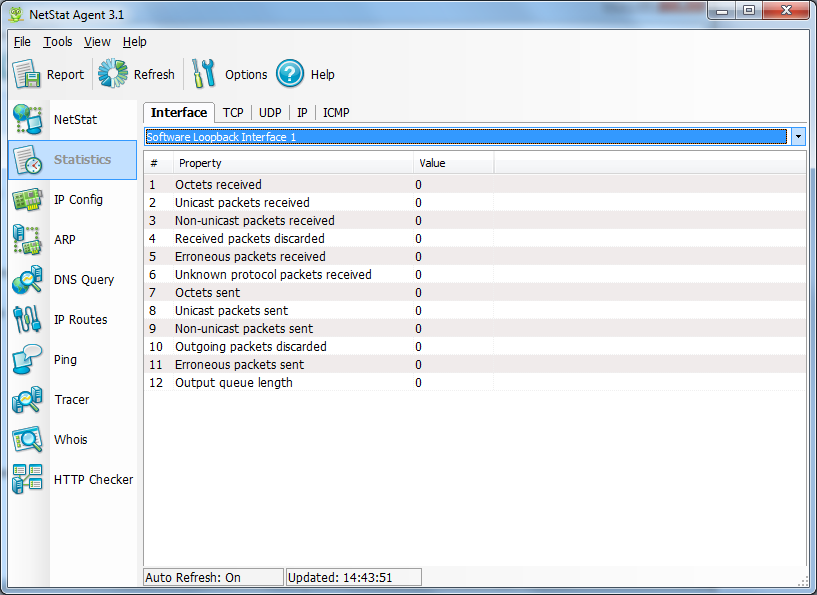Select the NetStat sidebar icon

(28, 119)
